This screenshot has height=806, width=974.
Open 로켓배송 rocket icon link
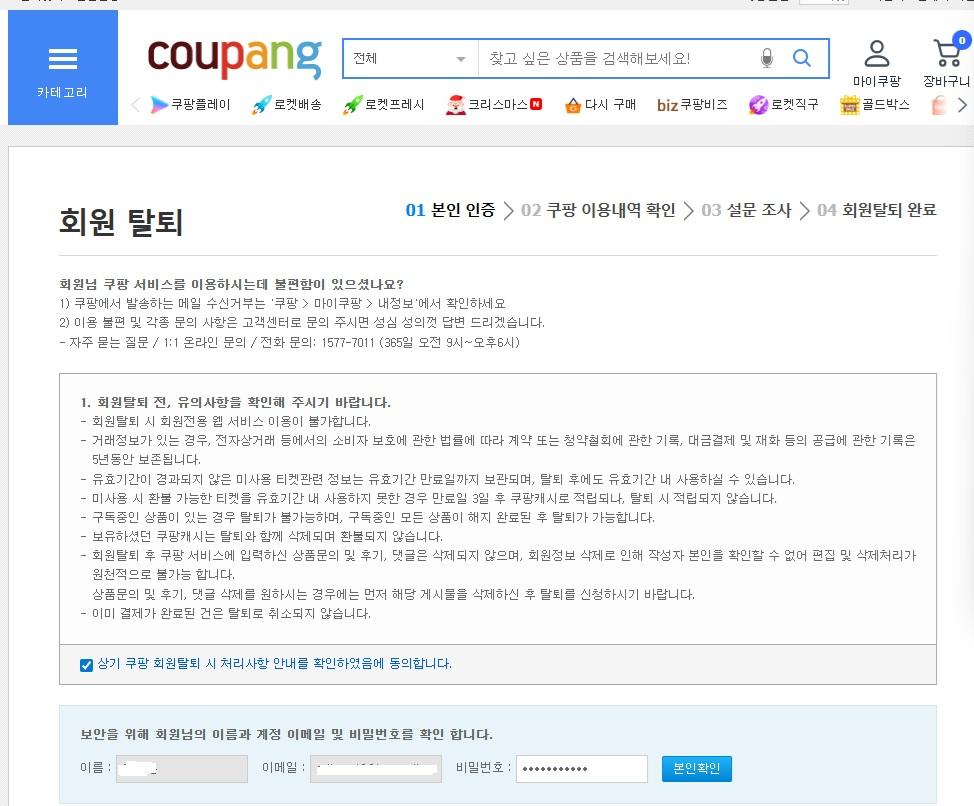(x=286, y=104)
